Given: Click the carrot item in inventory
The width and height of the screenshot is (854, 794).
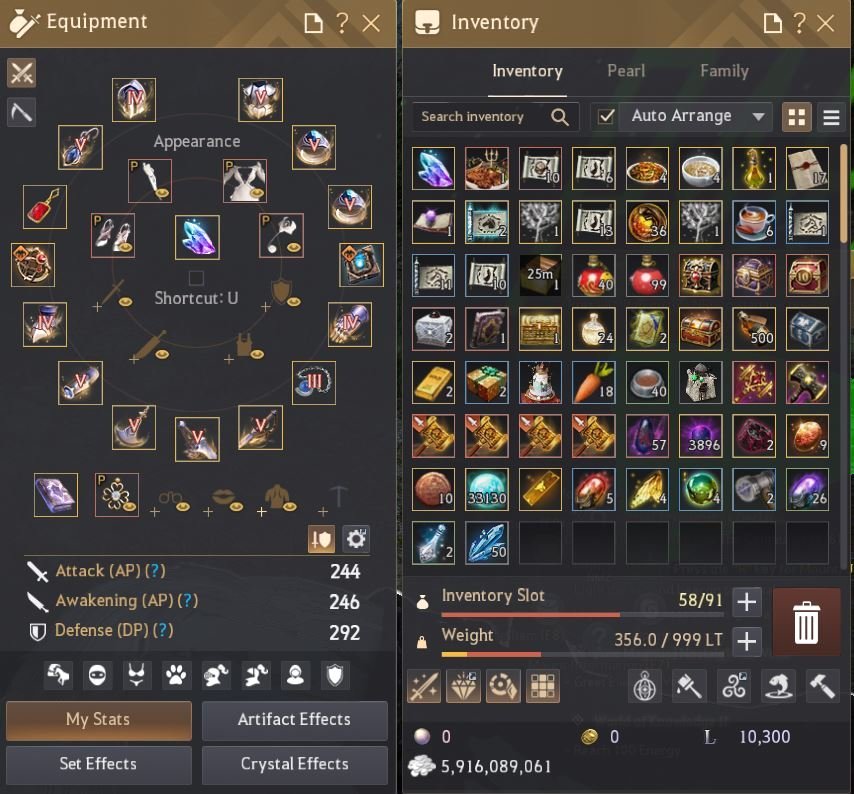Looking at the screenshot, I should coord(594,383).
